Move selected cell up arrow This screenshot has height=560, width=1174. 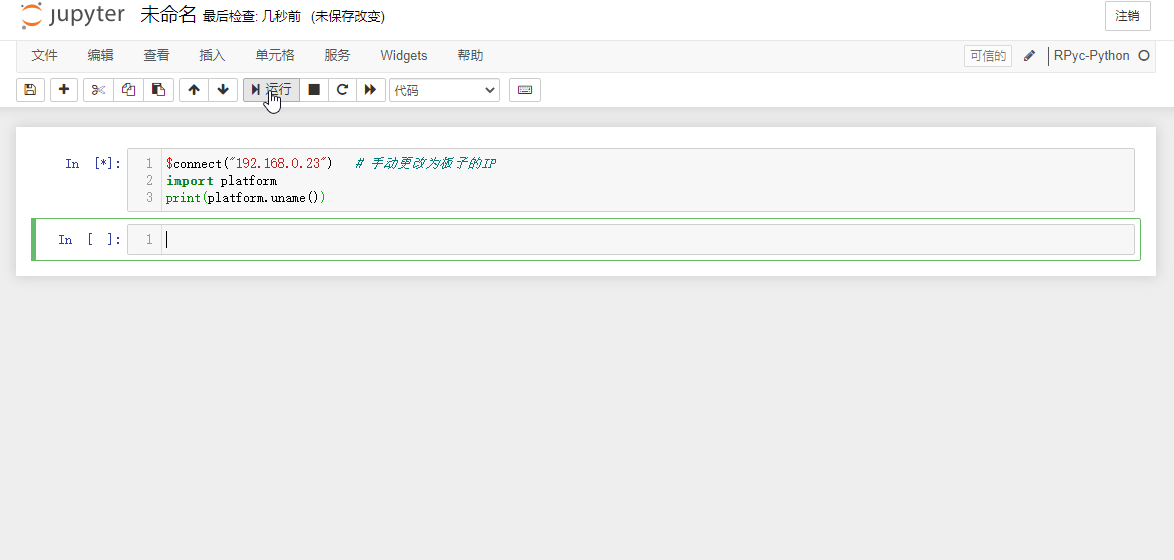click(194, 90)
